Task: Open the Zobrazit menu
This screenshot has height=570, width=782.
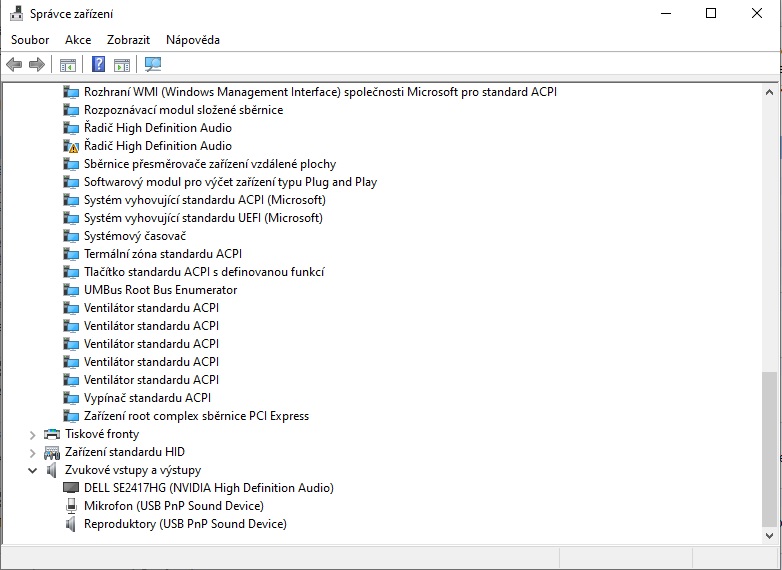Action: tap(128, 40)
